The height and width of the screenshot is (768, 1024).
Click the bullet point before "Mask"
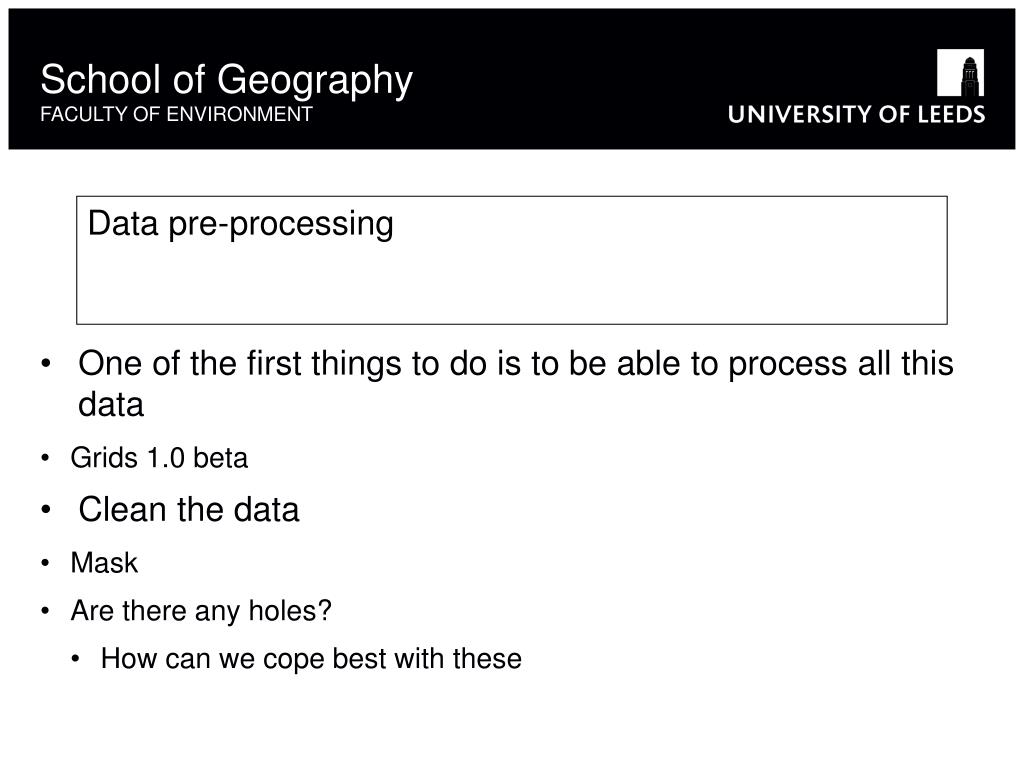point(46,564)
